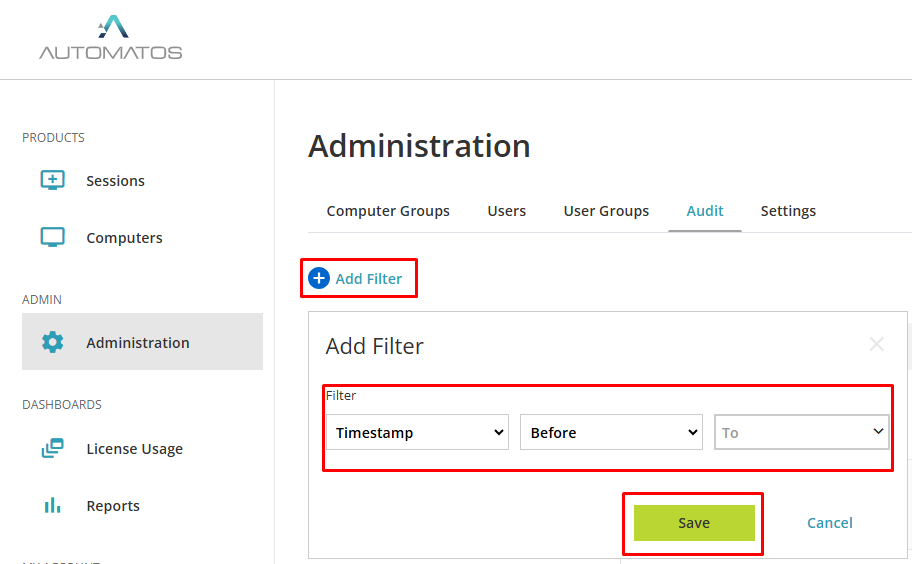
Task: Open the User Groups tab
Action: [606, 211]
